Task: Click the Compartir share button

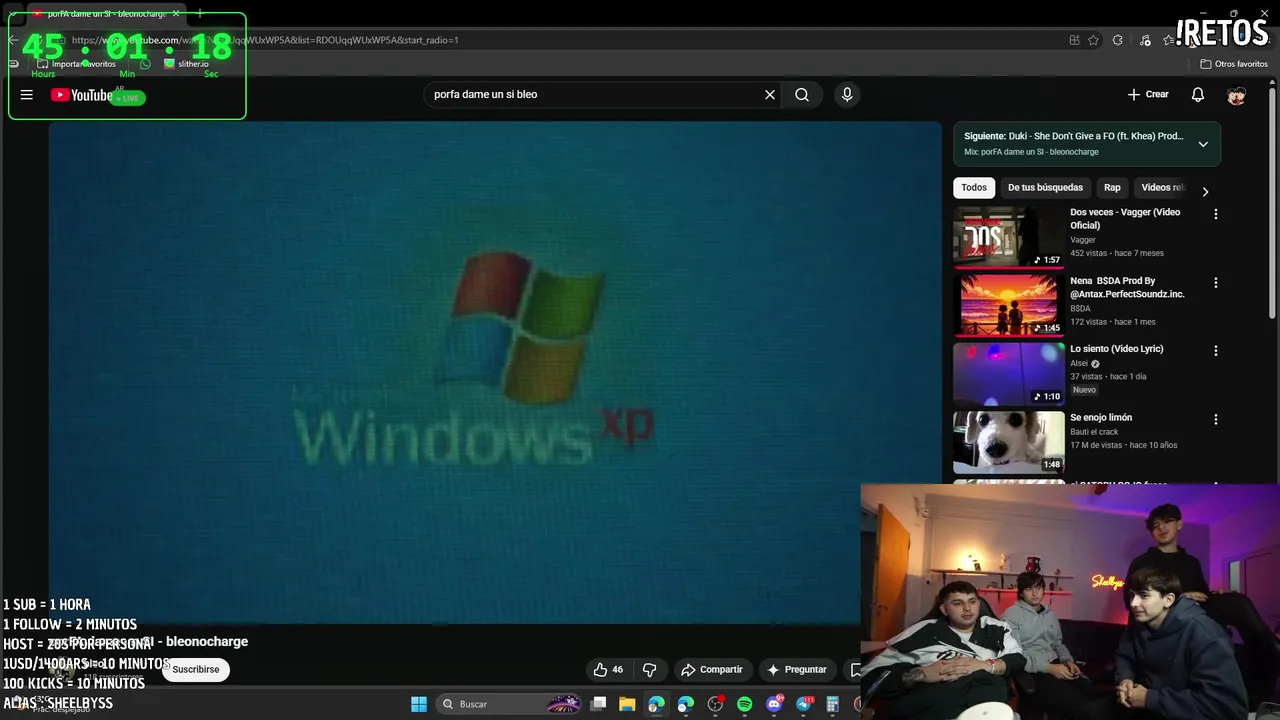Action: pos(712,670)
